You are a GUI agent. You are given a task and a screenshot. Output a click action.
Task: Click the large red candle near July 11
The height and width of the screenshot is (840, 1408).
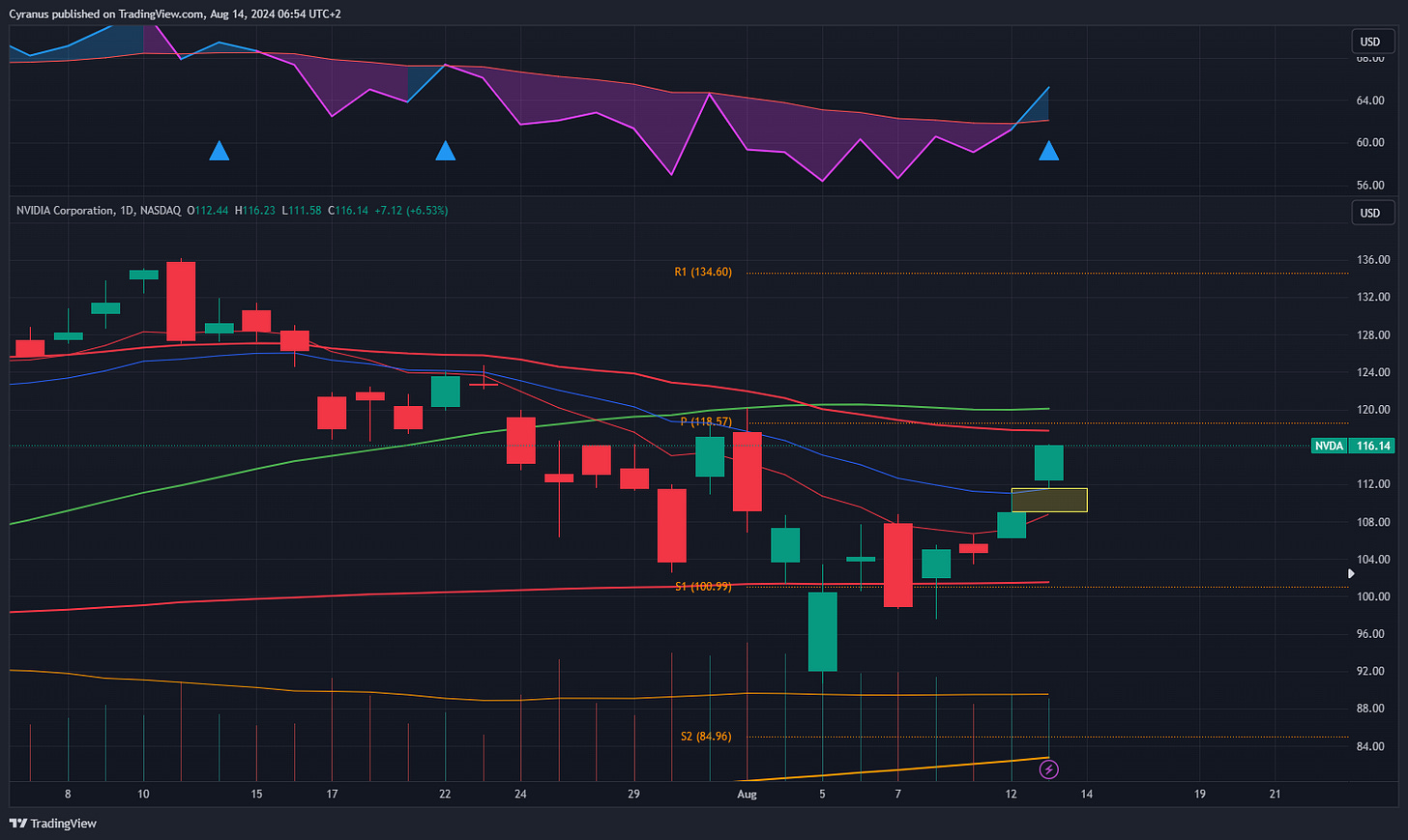[181, 301]
